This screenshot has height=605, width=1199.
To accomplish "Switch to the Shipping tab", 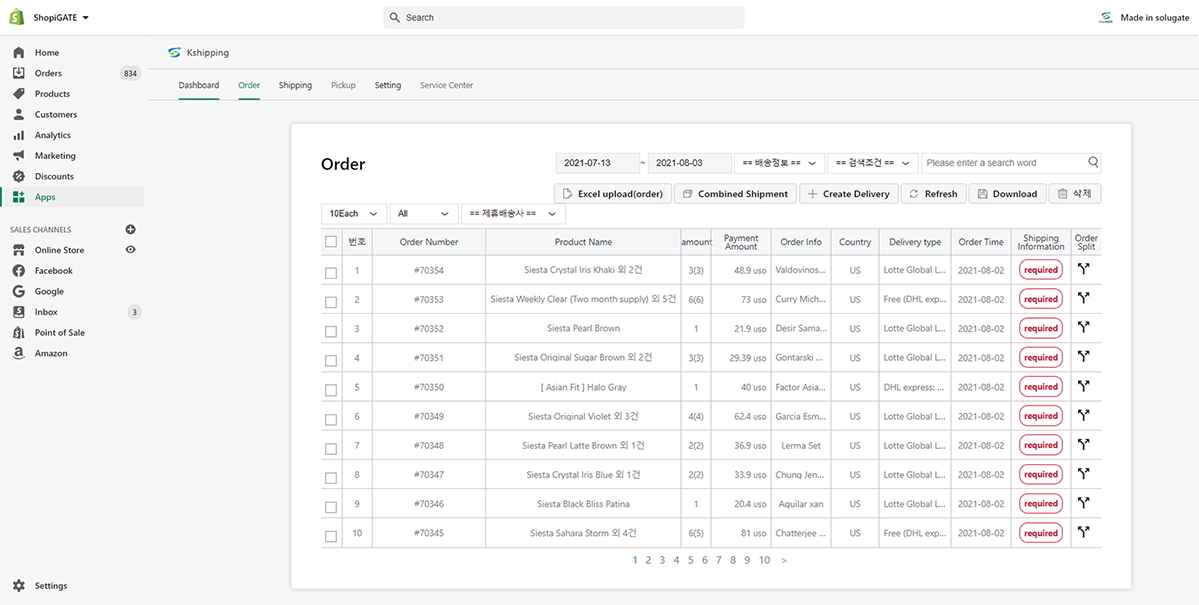I will coord(295,85).
